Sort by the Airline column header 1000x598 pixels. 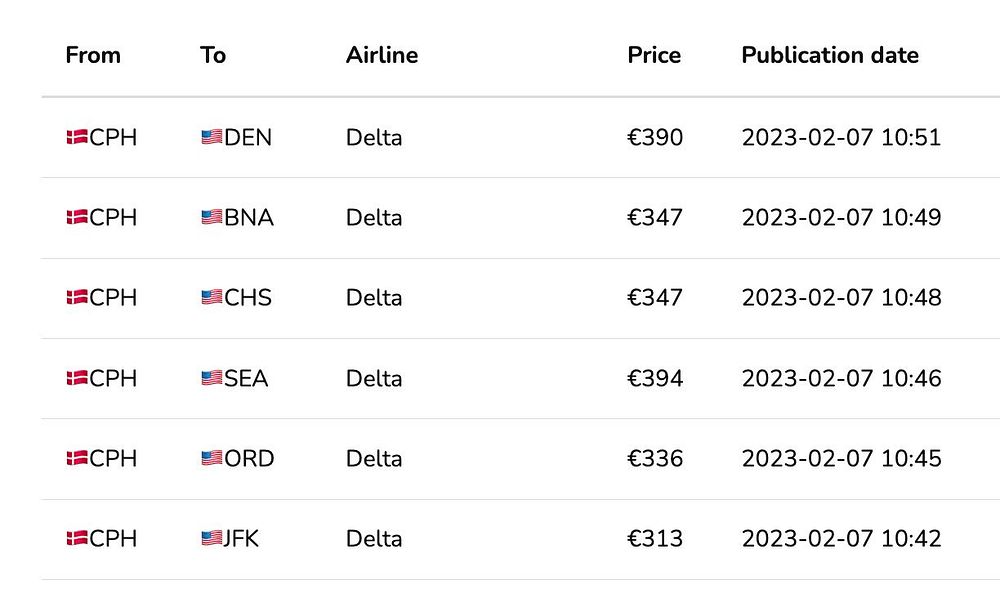382,55
